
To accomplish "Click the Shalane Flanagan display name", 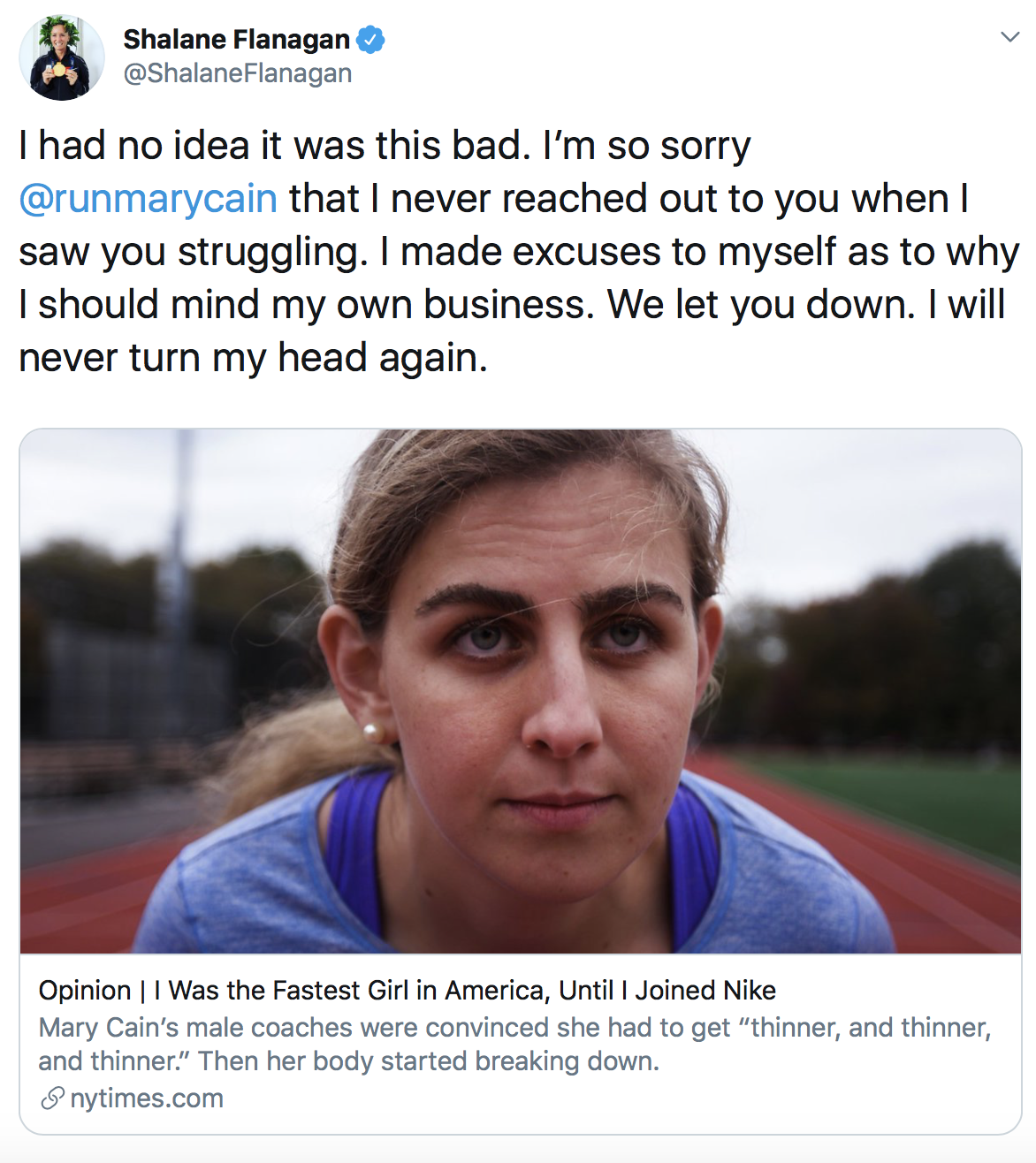I will [x=236, y=40].
